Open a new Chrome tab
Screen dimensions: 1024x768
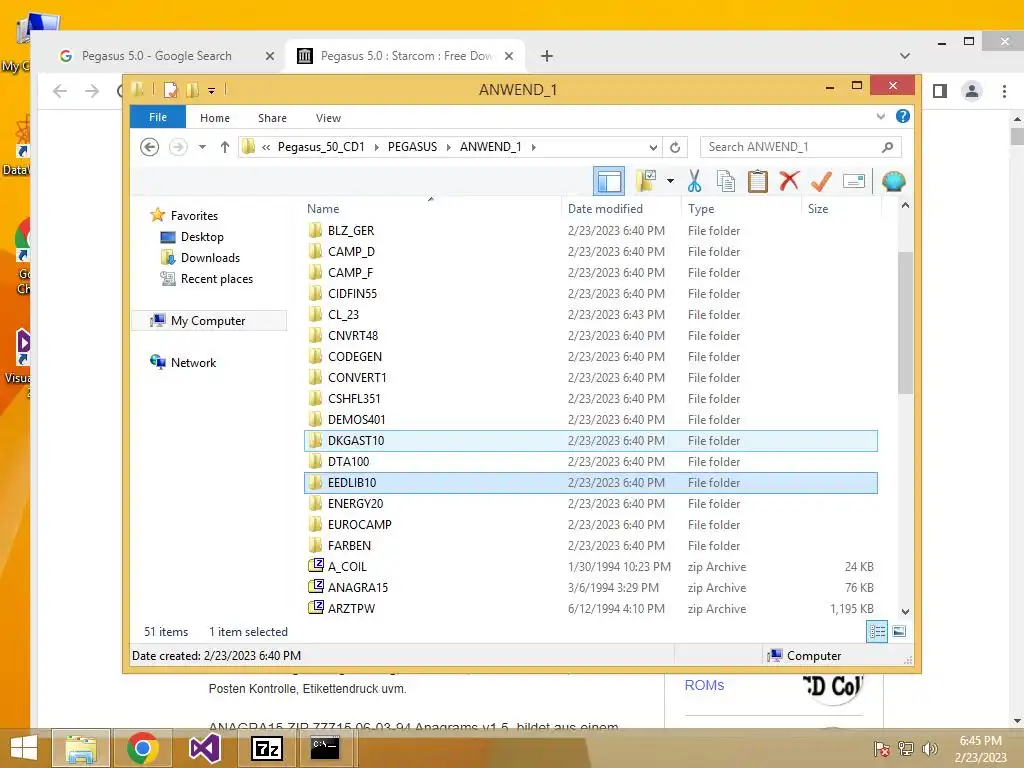pos(547,56)
